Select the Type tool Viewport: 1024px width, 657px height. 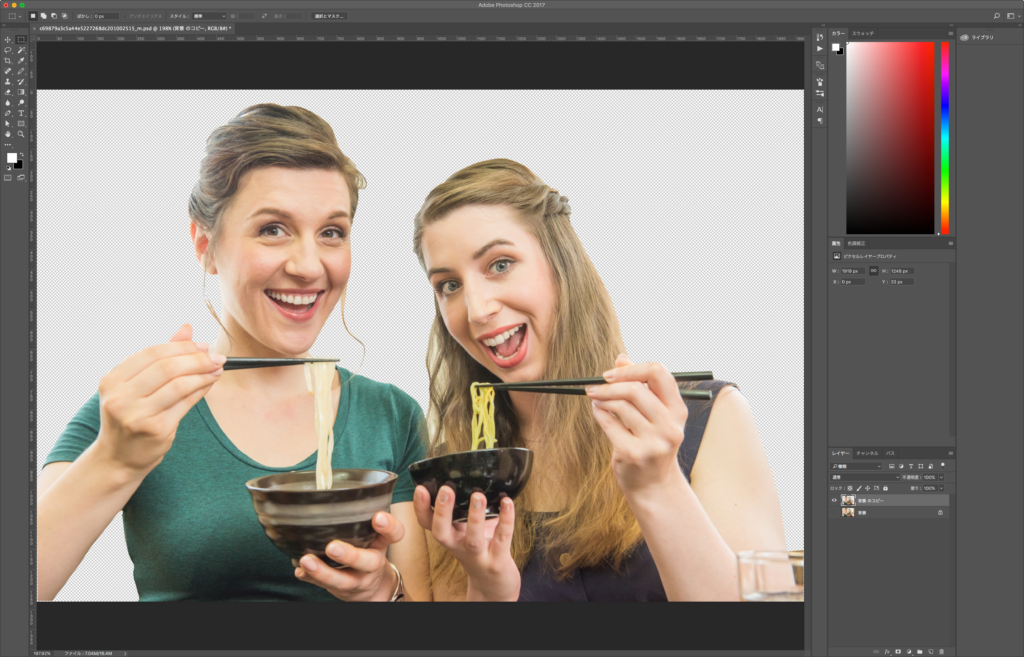(x=20, y=113)
